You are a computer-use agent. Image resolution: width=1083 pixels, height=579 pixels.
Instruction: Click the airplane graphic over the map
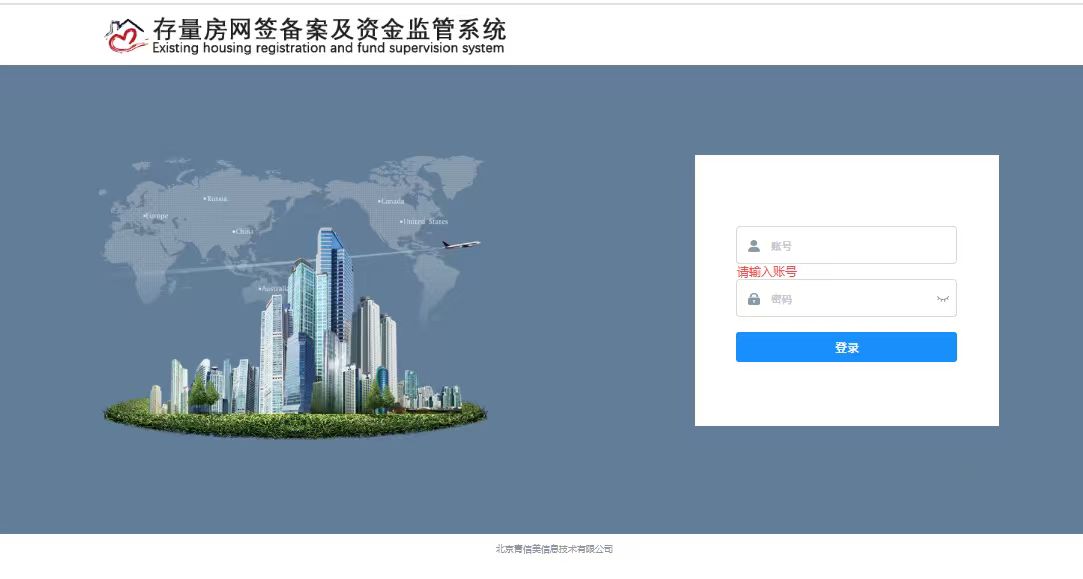tap(461, 244)
